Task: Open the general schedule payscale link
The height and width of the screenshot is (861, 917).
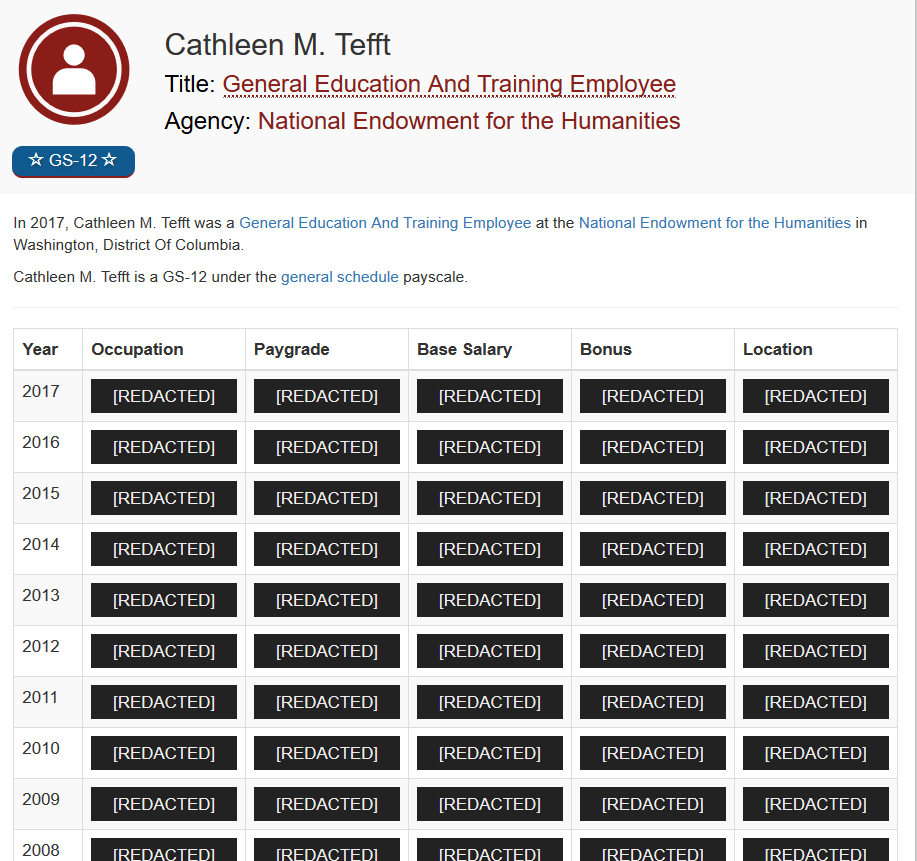Action: [x=340, y=277]
